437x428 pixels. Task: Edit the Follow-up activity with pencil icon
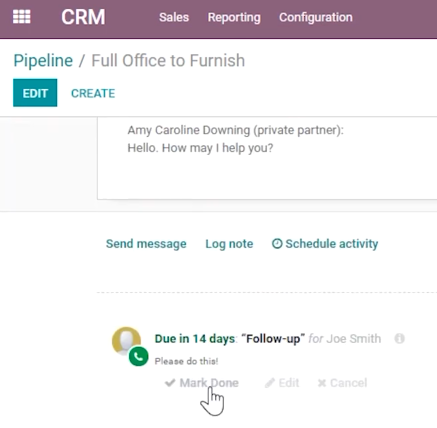click(x=282, y=383)
